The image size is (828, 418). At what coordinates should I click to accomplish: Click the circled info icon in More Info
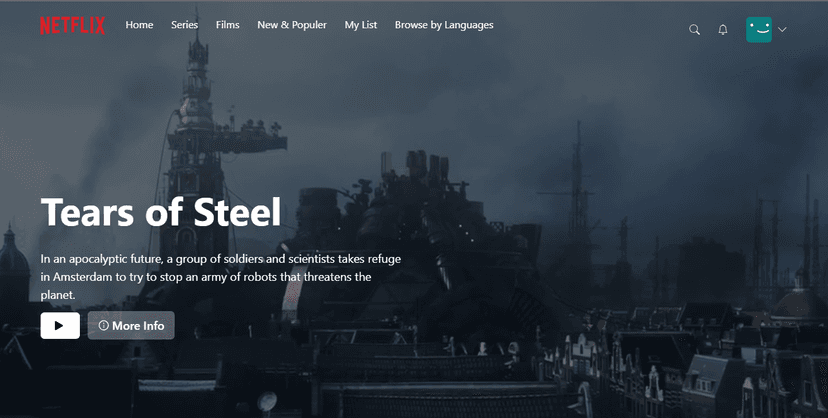pyautogui.click(x=104, y=325)
